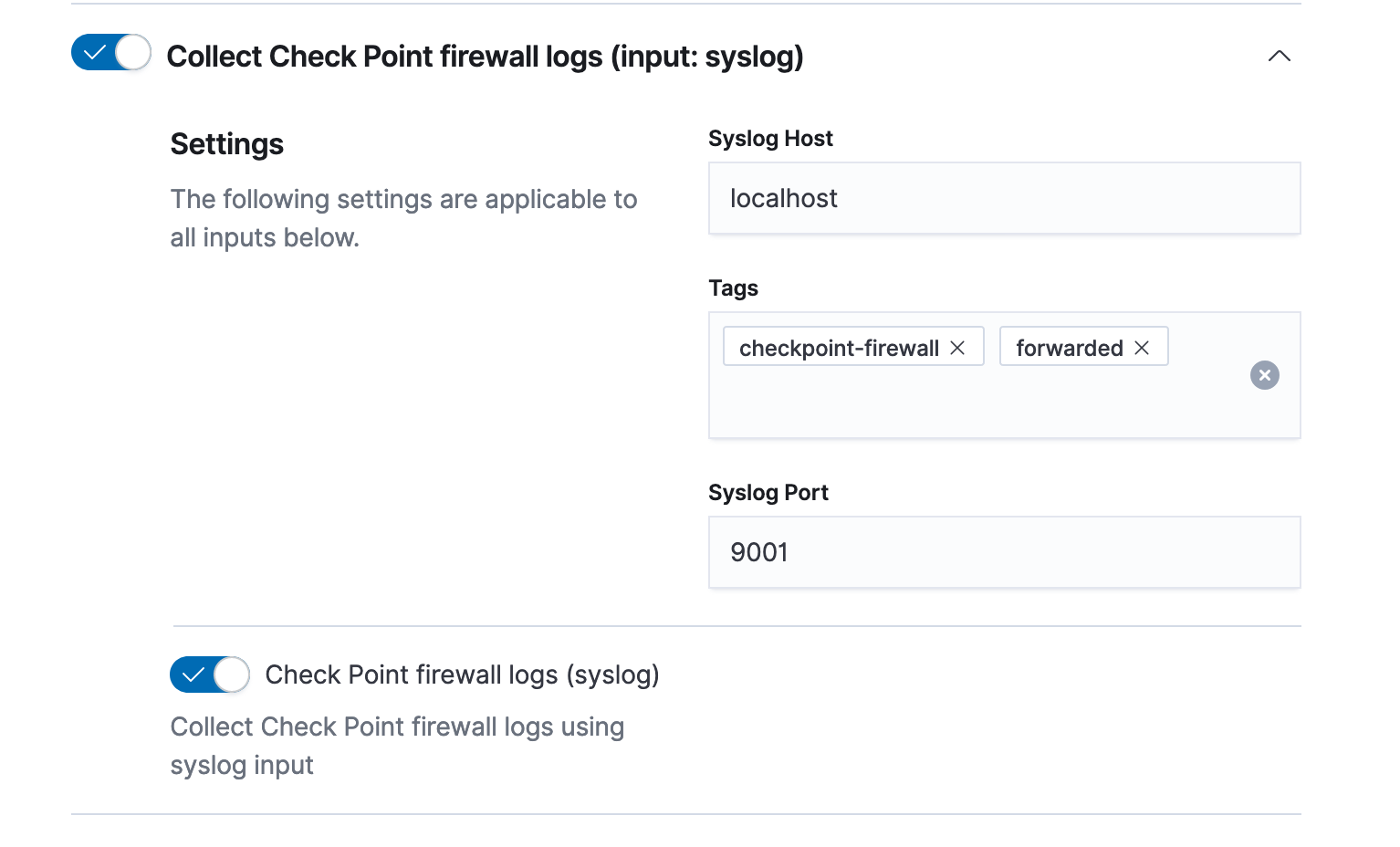Focus the Syslog Host input field
This screenshot has height=847, width=1400.
pos(1004,198)
